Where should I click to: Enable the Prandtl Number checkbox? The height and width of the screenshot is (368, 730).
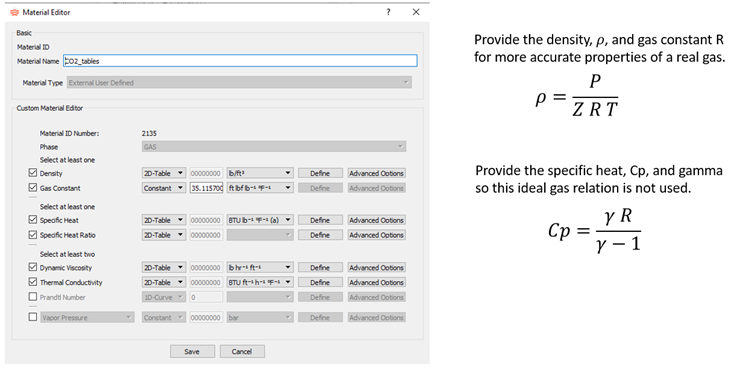33,297
